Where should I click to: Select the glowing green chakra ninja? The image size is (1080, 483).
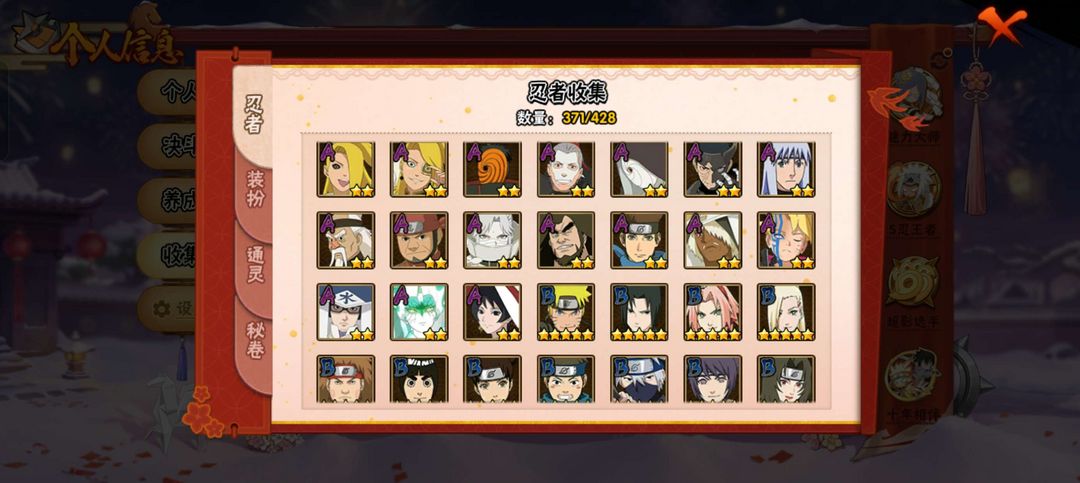[419, 311]
